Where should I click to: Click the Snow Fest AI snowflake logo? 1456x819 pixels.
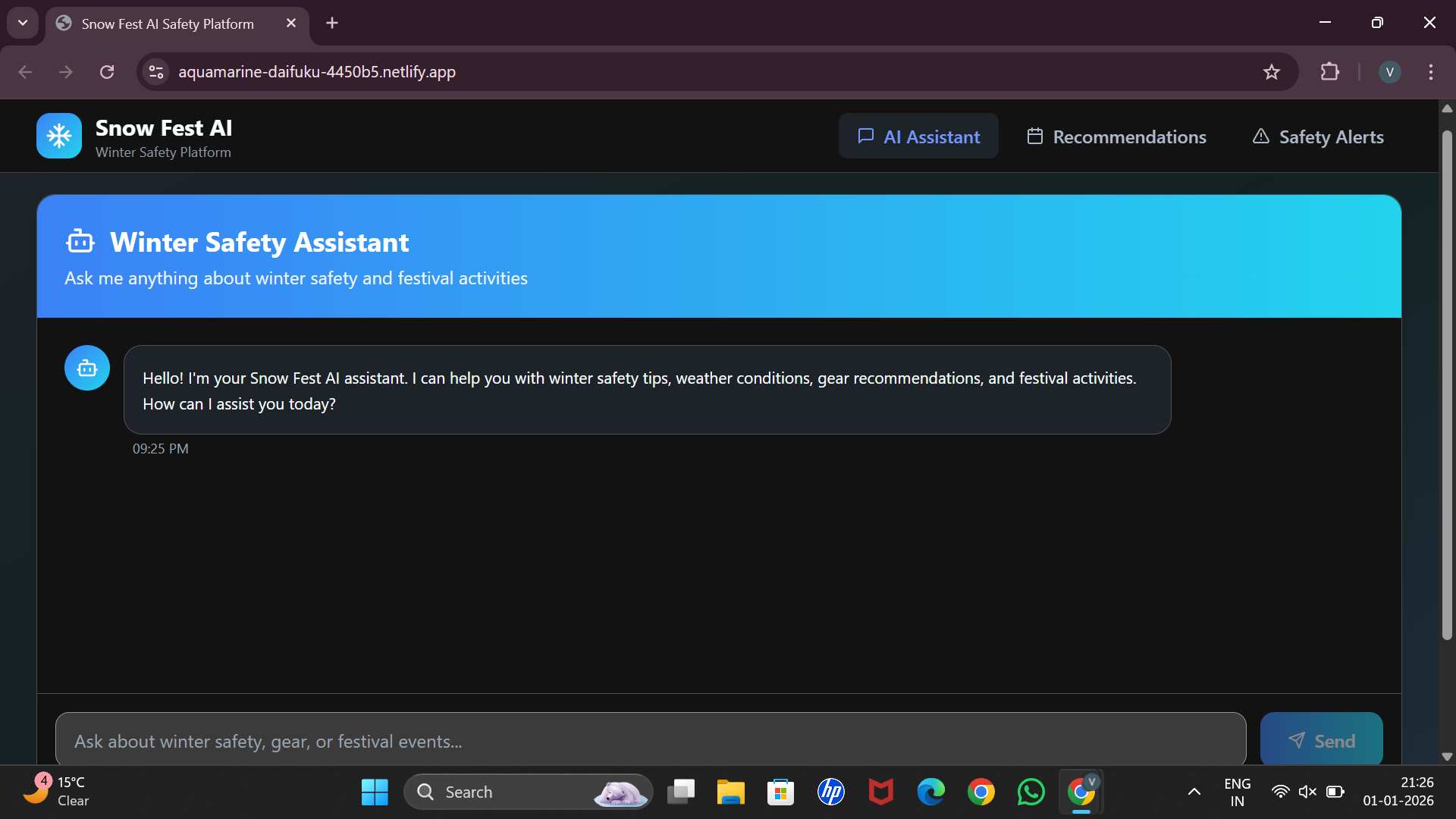point(59,136)
